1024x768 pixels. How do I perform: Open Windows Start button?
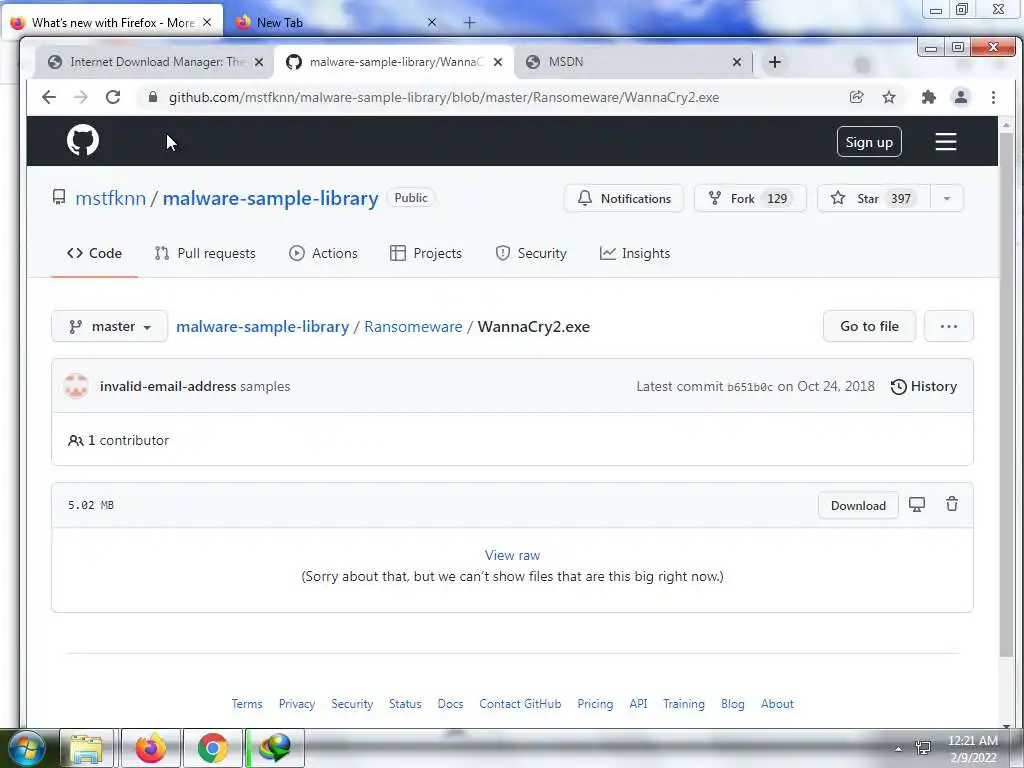26,748
